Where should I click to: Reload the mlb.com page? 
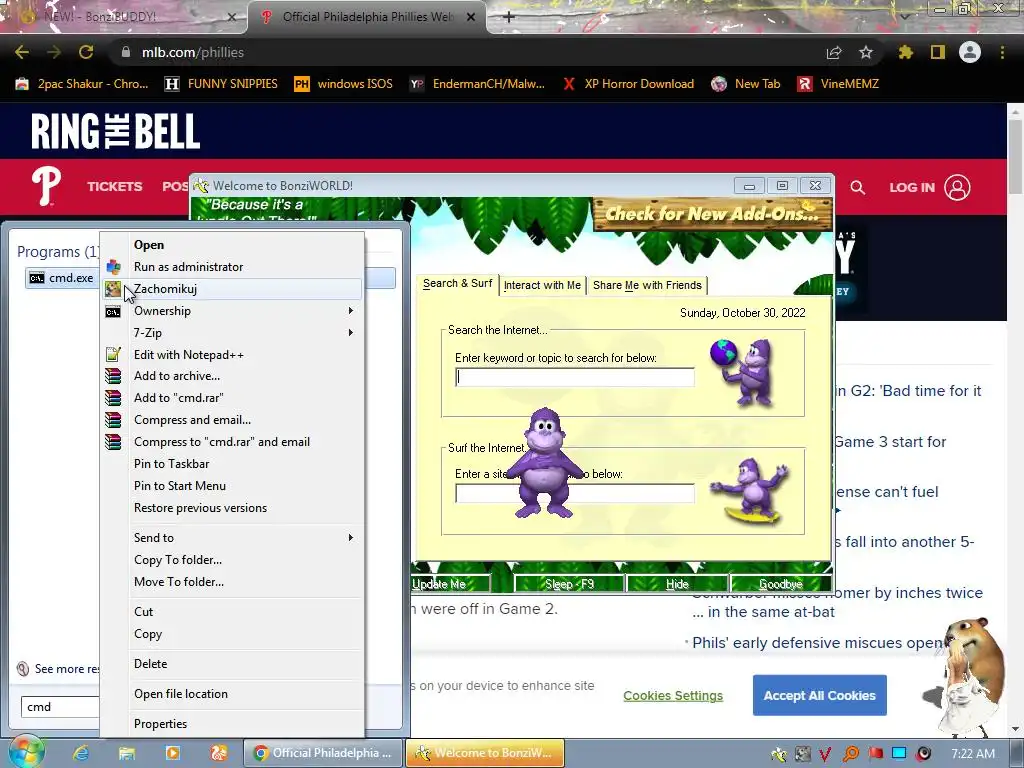click(x=86, y=52)
